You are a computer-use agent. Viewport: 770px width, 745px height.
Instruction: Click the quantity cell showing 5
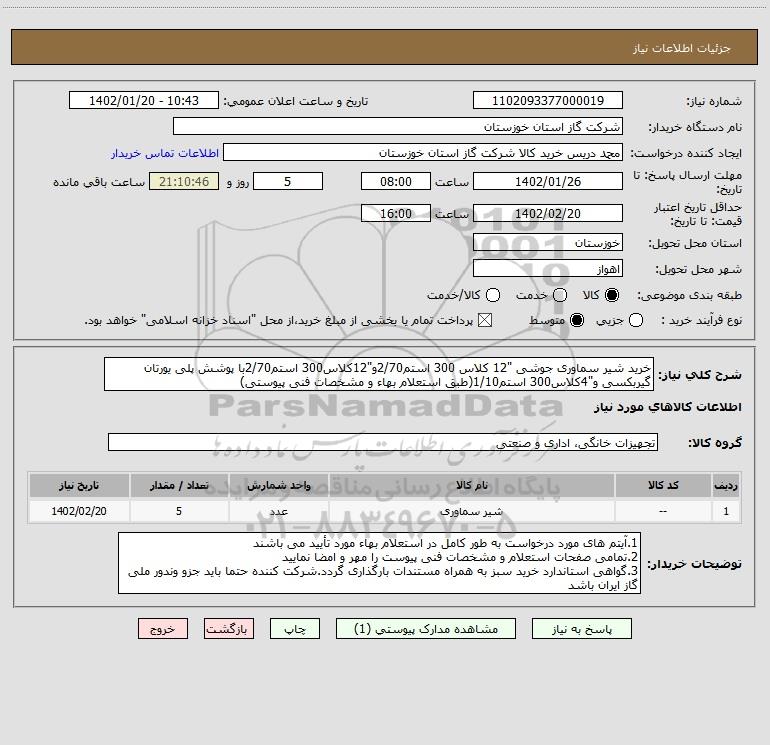click(179, 511)
